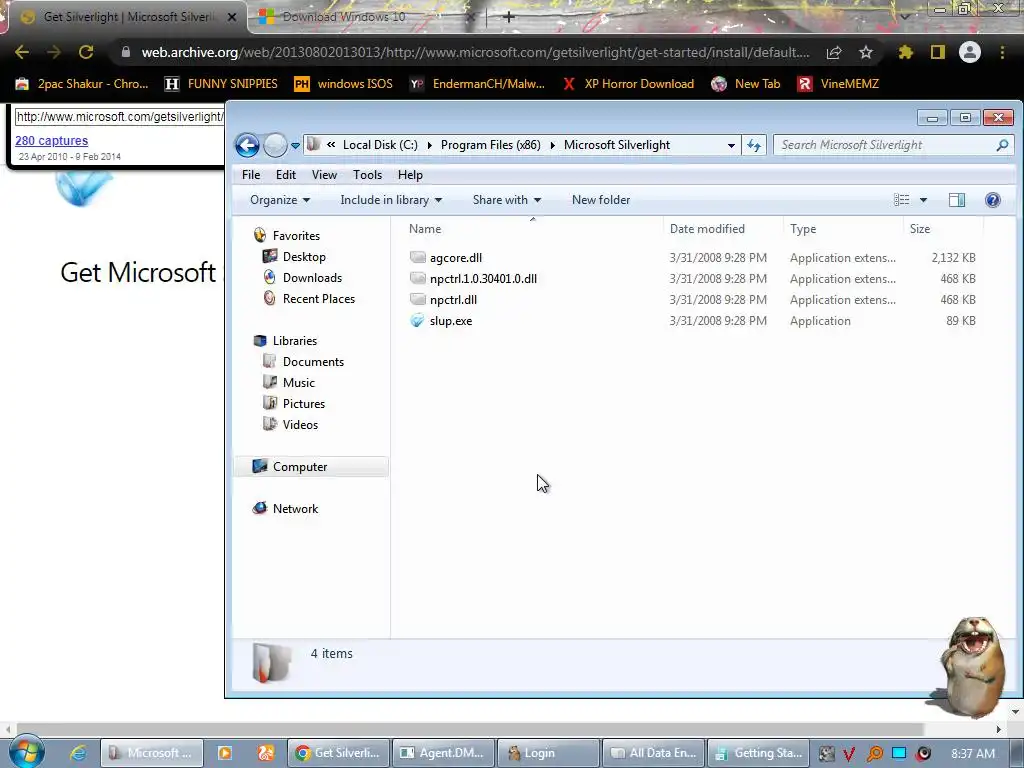Open Internet Explorer from taskbar
This screenshot has height=768, width=1024.
click(x=78, y=753)
